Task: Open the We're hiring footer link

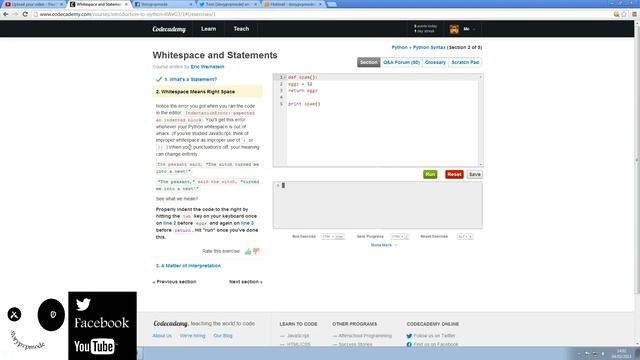Action: coord(192,336)
